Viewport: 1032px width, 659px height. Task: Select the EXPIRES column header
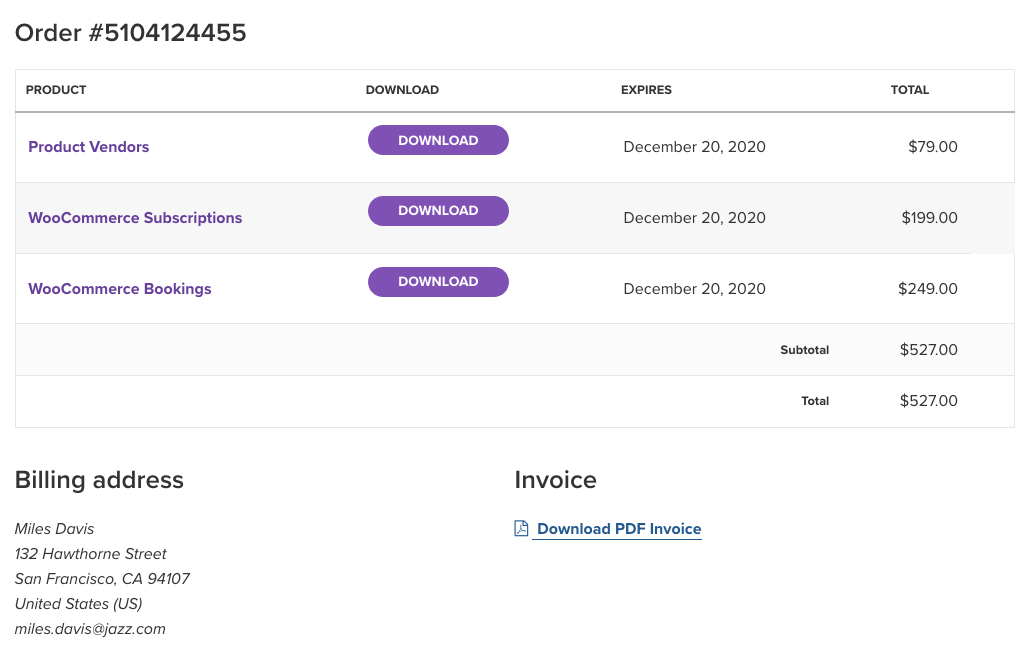tap(646, 90)
